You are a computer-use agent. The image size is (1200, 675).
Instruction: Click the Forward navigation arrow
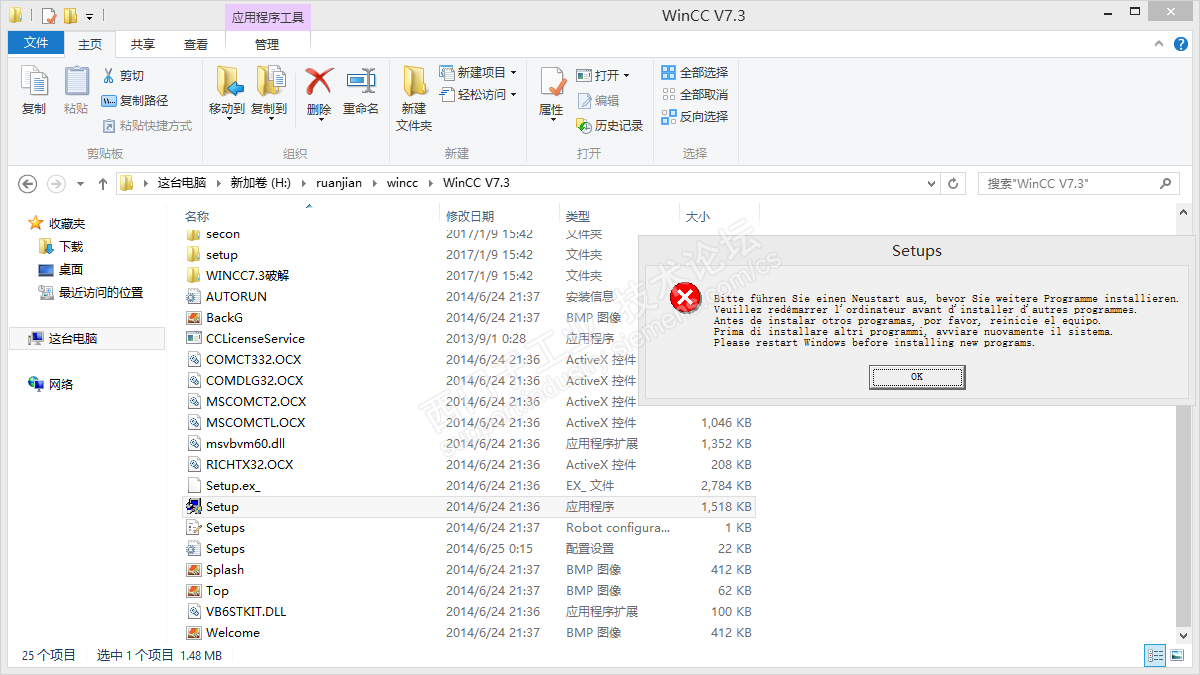coord(56,184)
